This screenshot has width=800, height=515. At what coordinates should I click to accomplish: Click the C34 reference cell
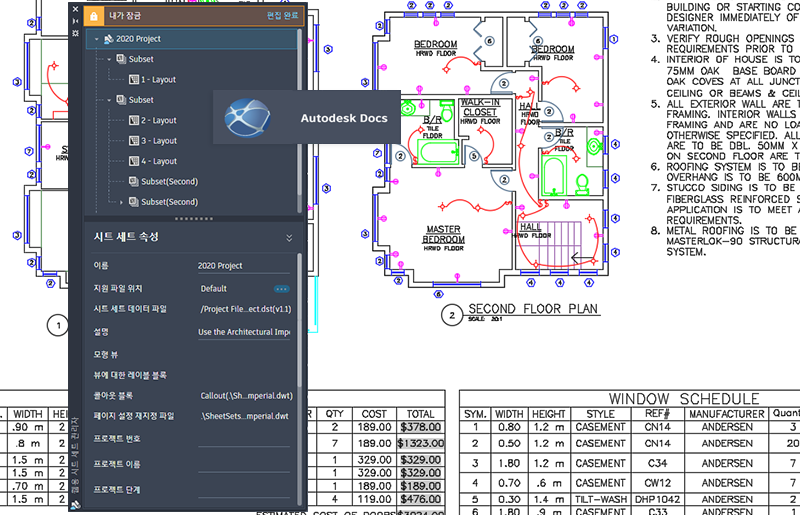[x=657, y=463]
